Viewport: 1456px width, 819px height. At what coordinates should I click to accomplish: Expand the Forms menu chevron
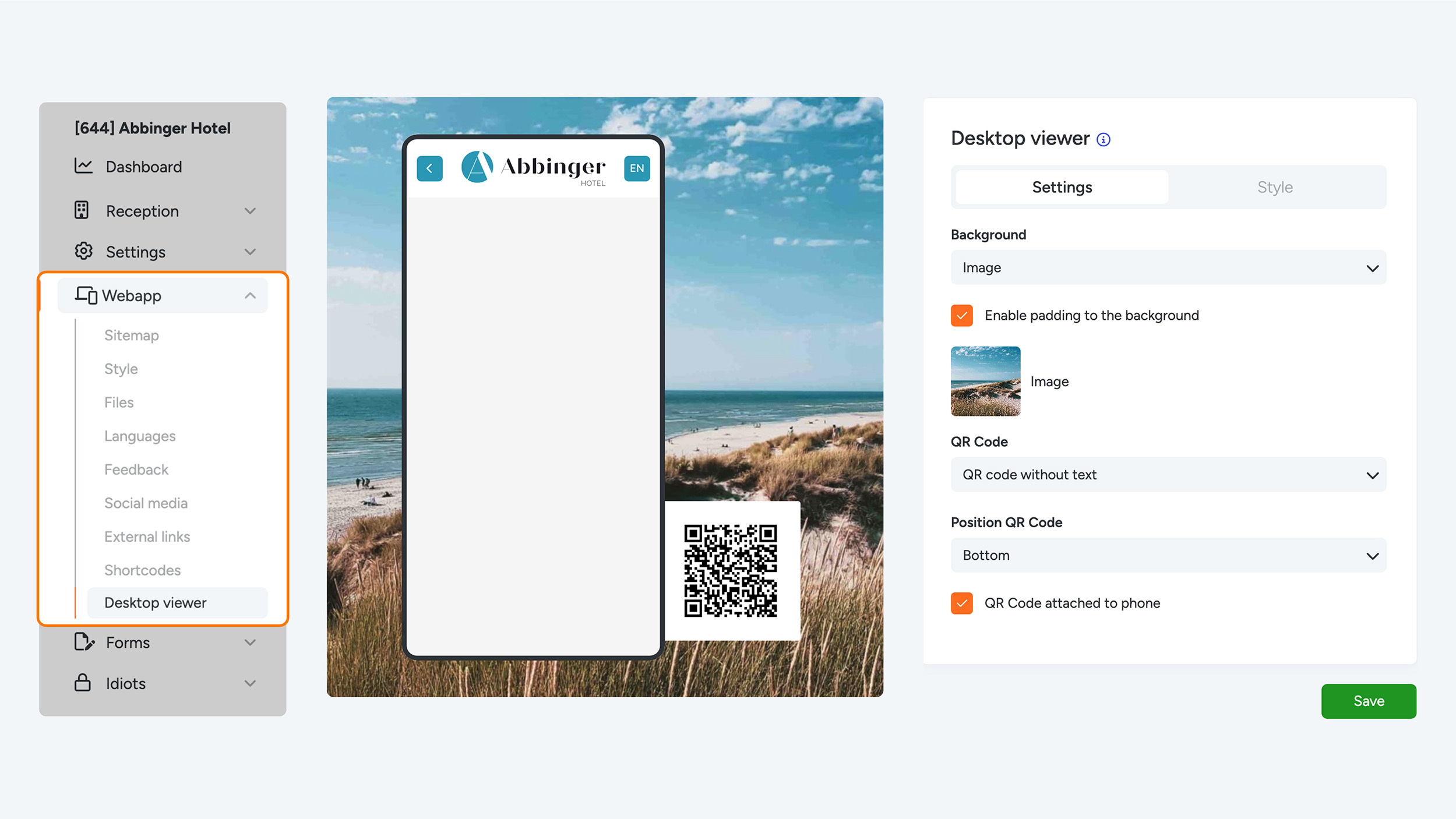[x=250, y=643]
